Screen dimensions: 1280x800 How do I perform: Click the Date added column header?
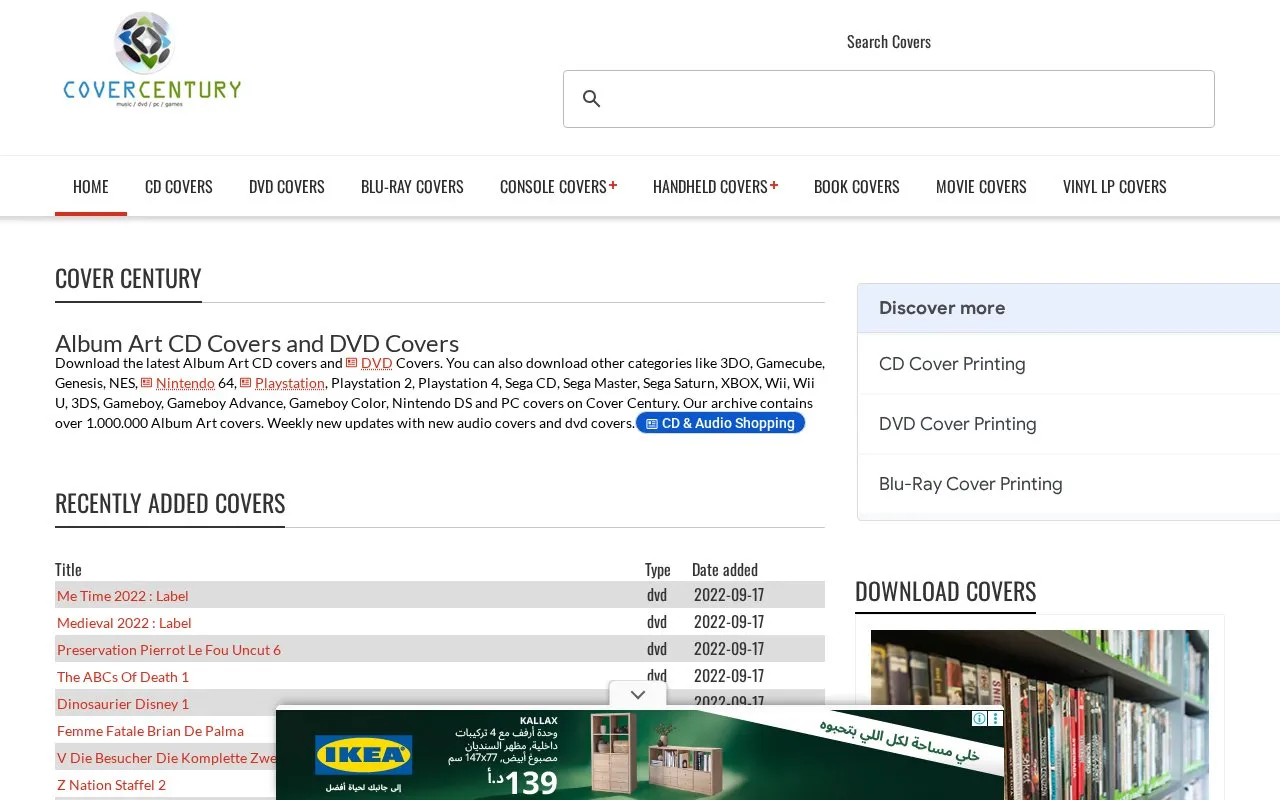point(725,569)
